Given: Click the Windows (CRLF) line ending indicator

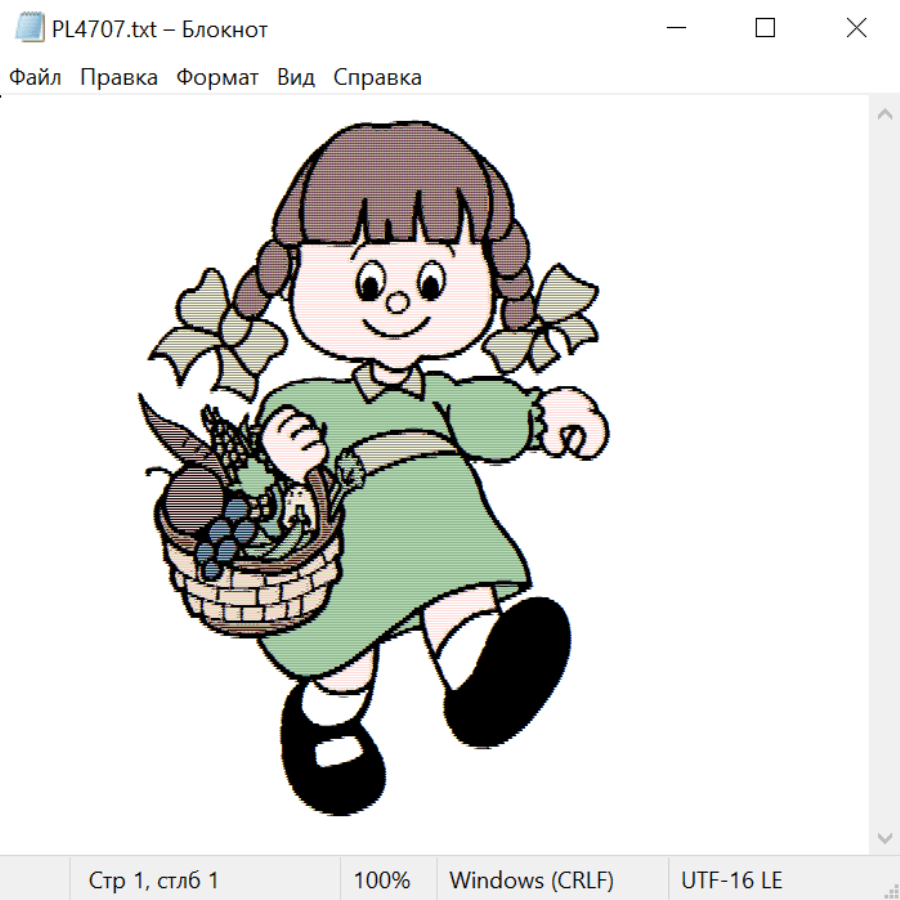Looking at the screenshot, I should pos(531,880).
